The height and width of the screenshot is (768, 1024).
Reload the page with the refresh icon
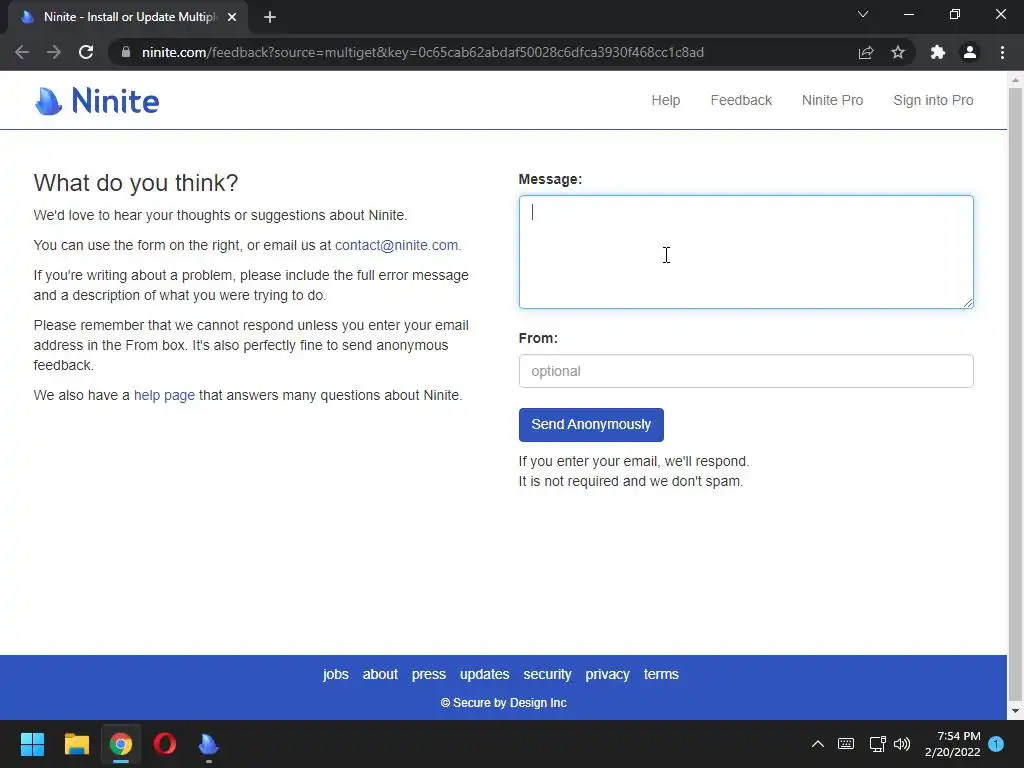click(x=86, y=52)
